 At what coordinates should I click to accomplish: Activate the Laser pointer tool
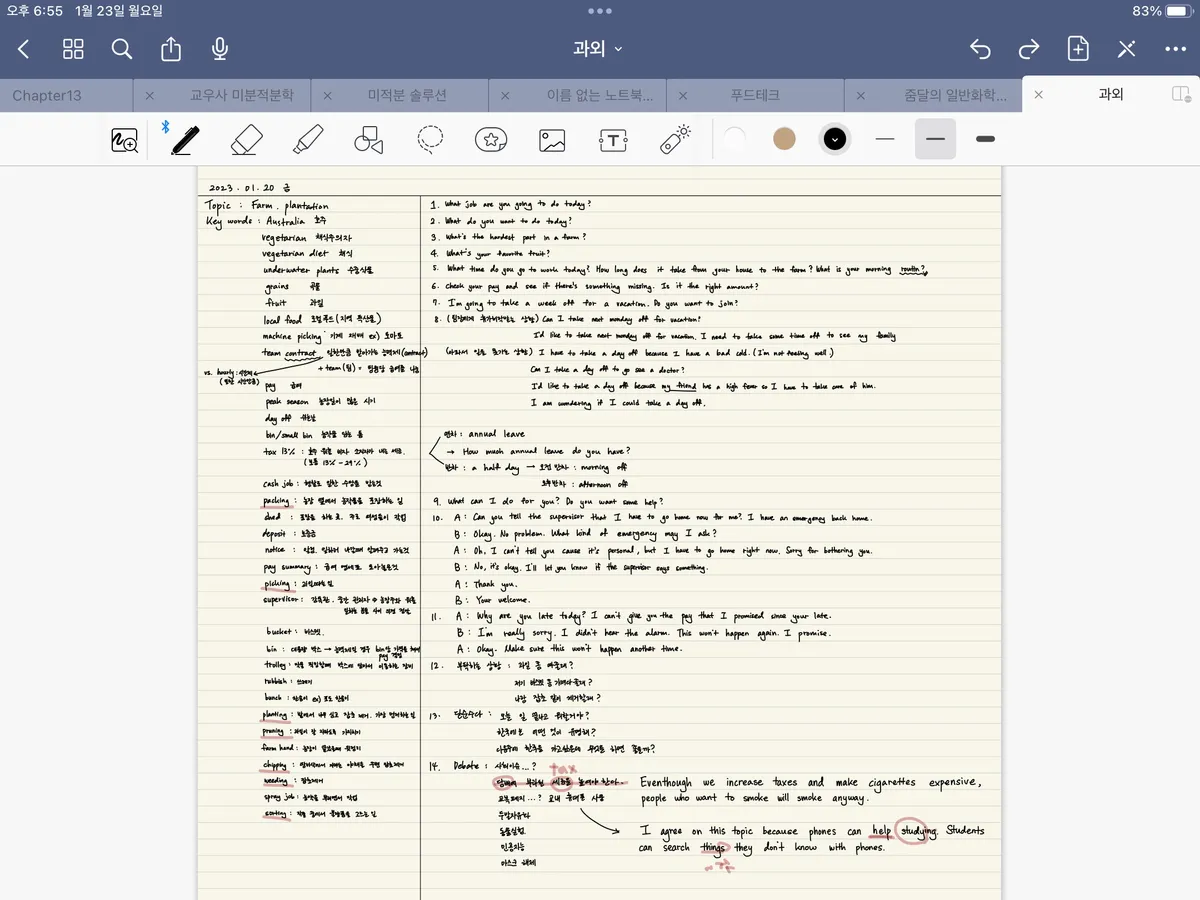676,139
